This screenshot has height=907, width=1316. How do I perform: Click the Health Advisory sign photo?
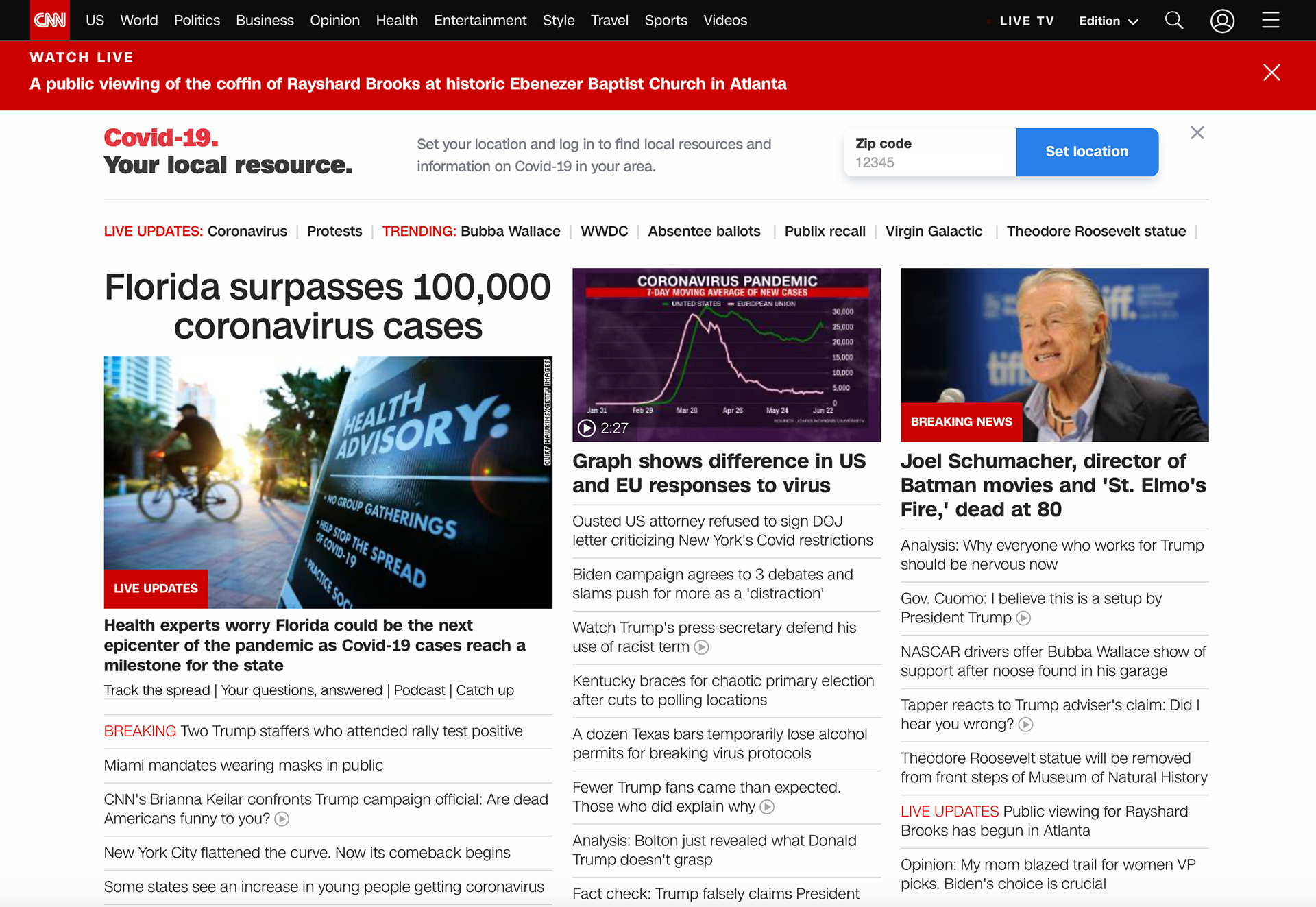328,482
